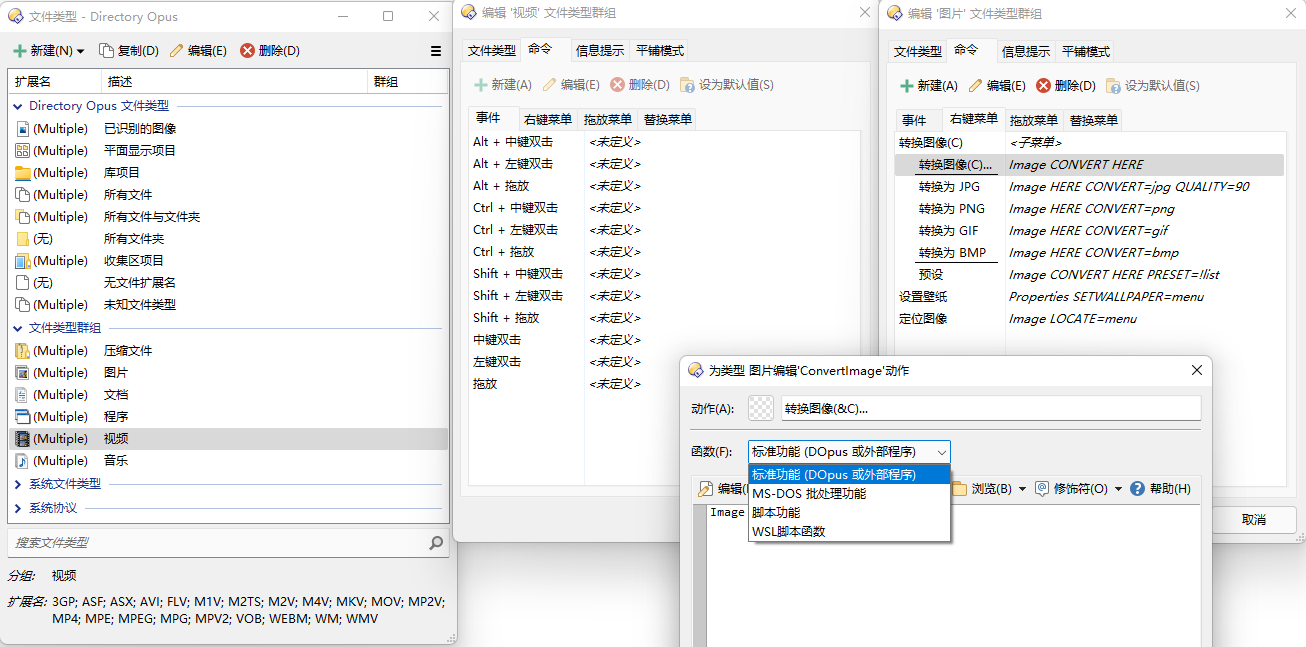Image resolution: width=1306 pixels, height=647 pixels.
Task: Open 事件 subtab in 图片 window
Action: [x=914, y=120]
